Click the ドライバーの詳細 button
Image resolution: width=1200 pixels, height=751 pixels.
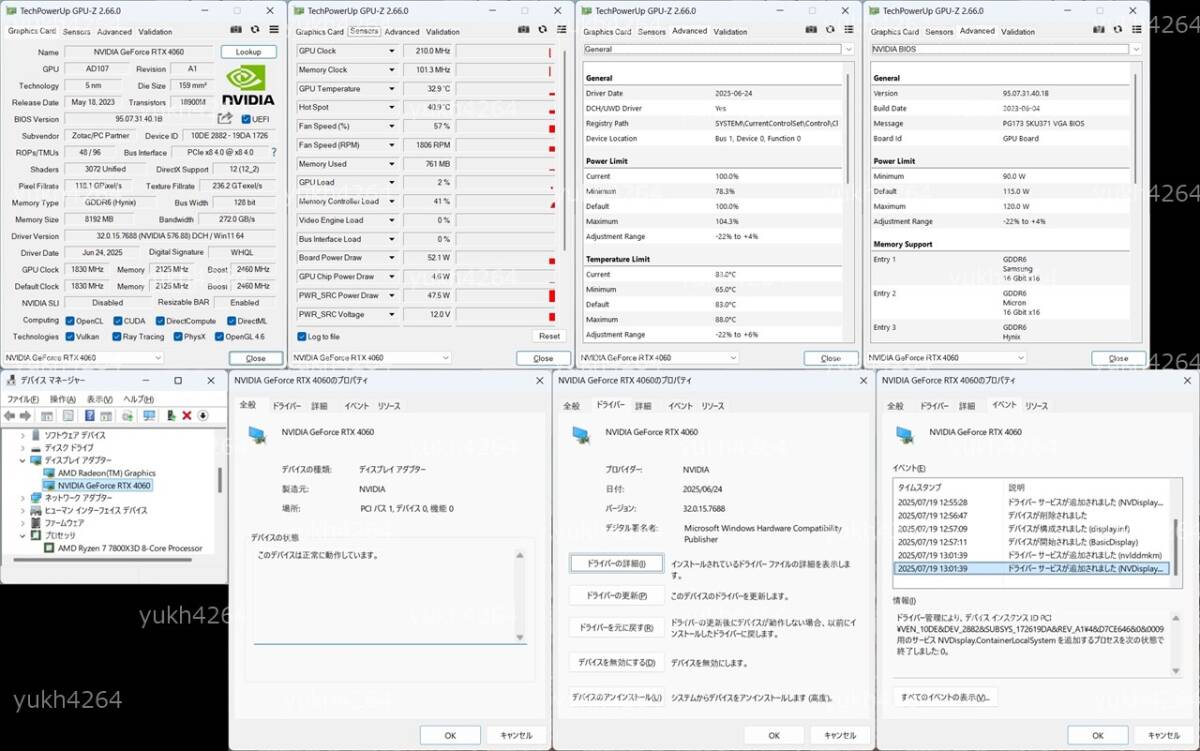tap(616, 564)
